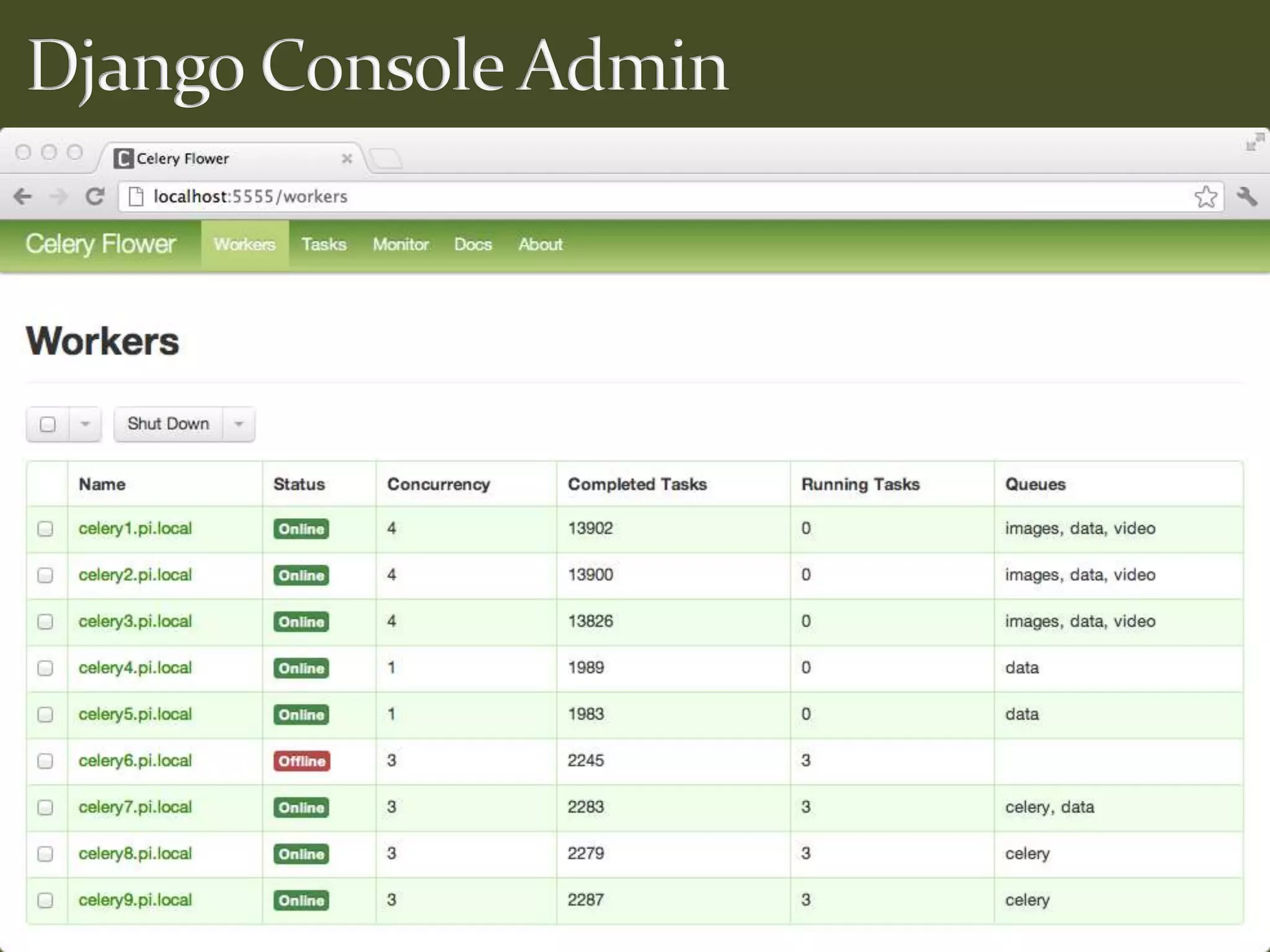Tick the celery9.pi.local row checkbox
This screenshot has width=1270, height=952.
pos(45,901)
